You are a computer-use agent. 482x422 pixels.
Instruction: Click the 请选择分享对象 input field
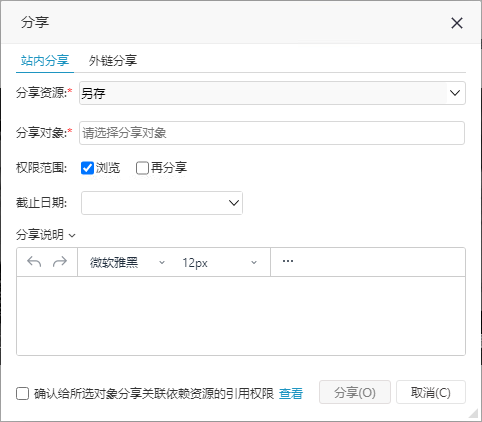[x=272, y=133]
